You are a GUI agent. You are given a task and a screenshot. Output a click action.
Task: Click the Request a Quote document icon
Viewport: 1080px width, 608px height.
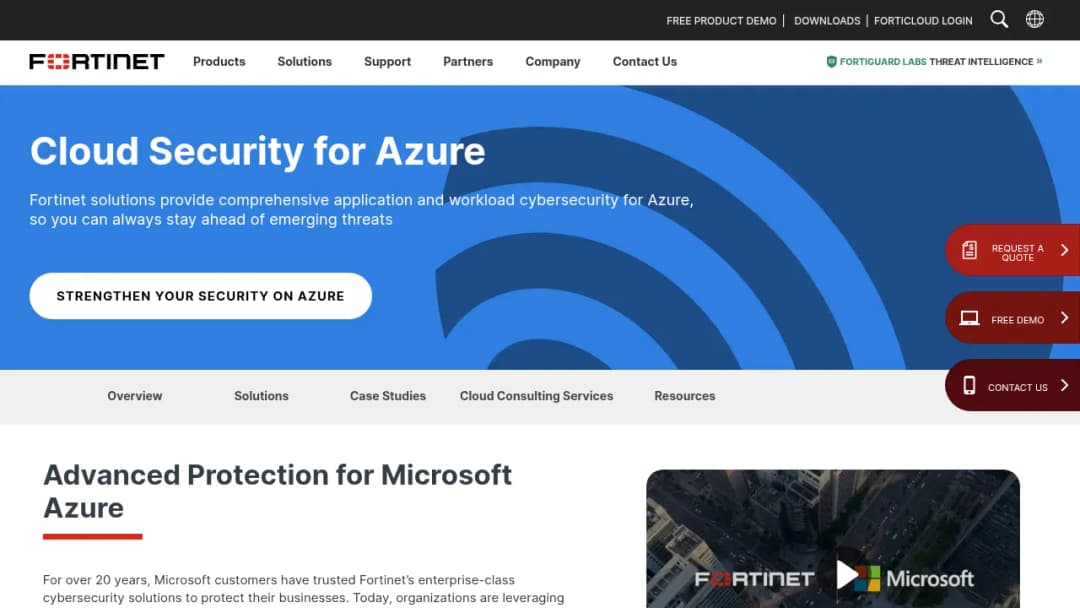click(969, 250)
